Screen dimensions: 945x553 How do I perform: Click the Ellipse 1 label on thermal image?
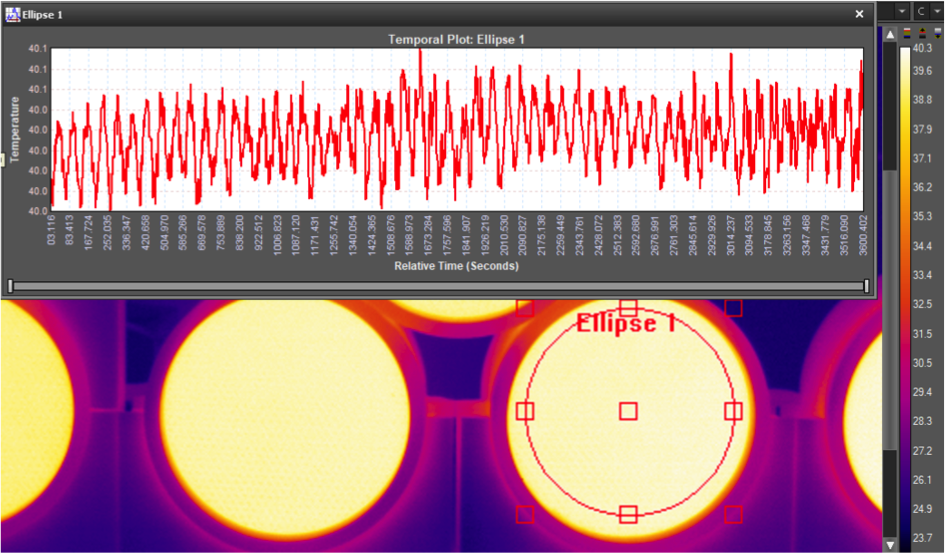tap(626, 323)
